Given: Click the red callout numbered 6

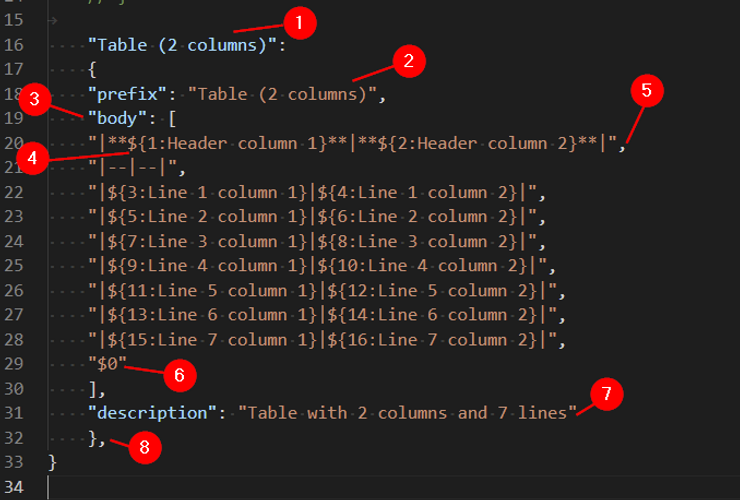Looking at the screenshot, I should click(179, 374).
